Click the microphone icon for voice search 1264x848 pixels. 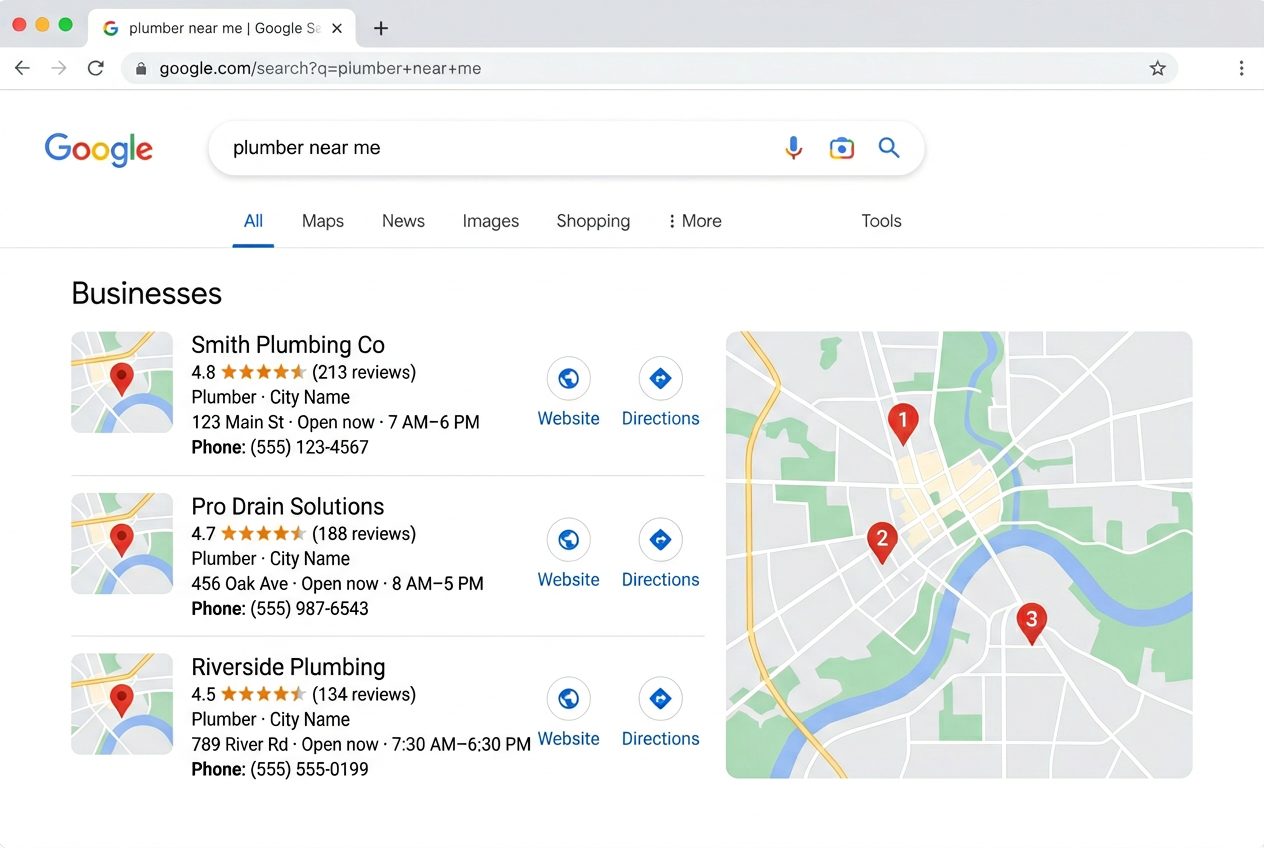[x=793, y=147]
